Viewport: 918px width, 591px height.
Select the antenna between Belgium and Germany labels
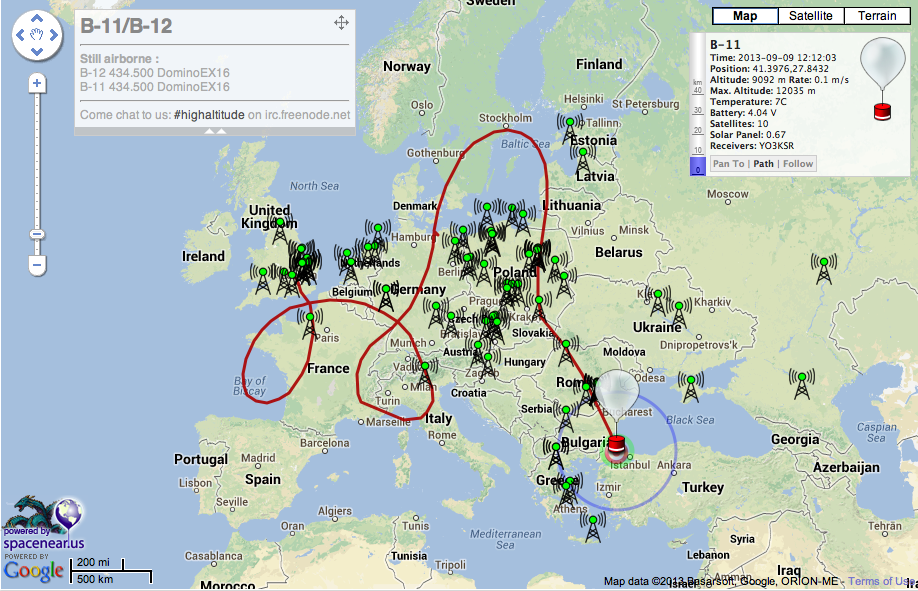(x=386, y=297)
